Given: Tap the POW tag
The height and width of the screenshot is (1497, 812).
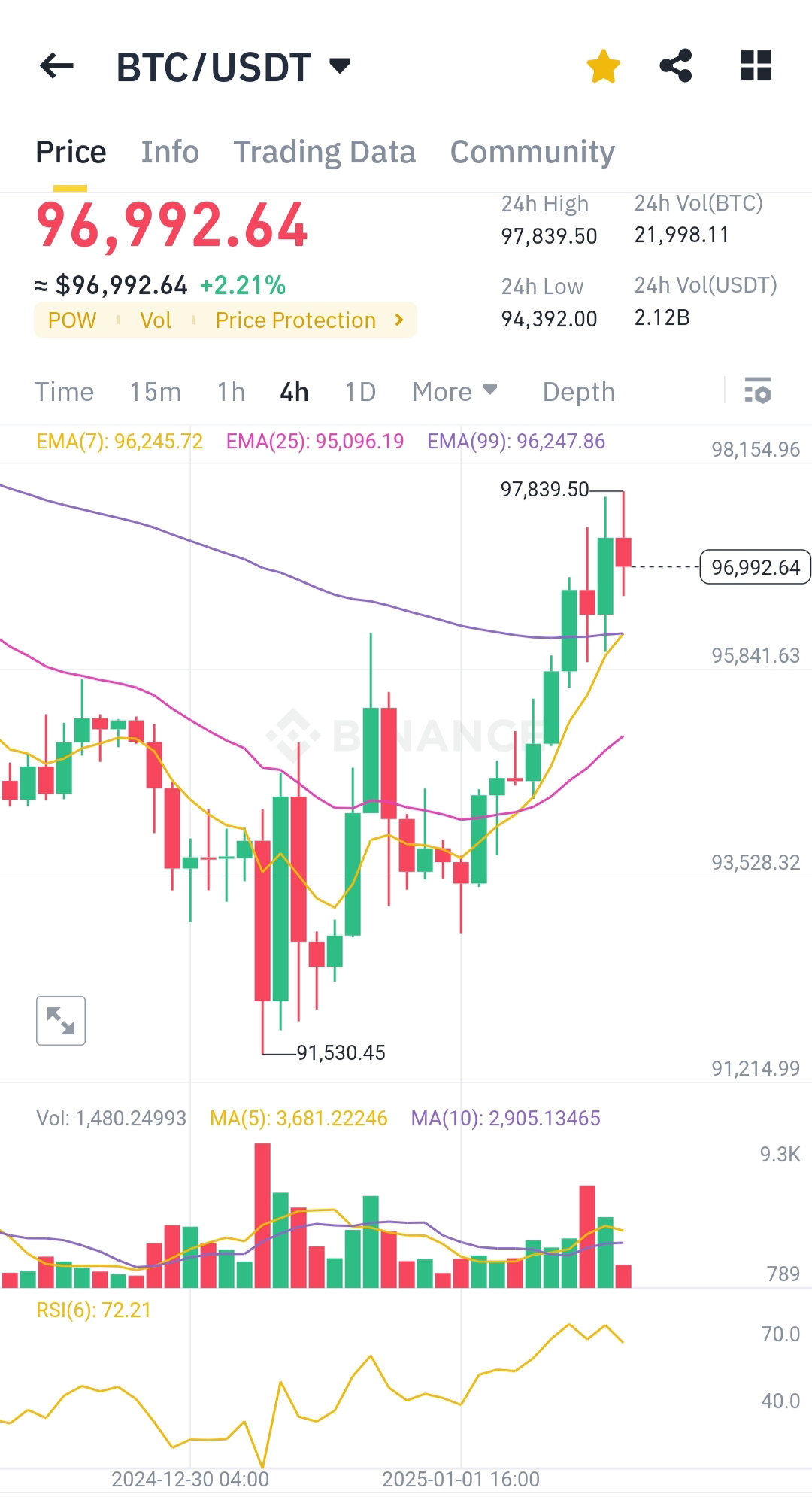Looking at the screenshot, I should click(x=72, y=320).
